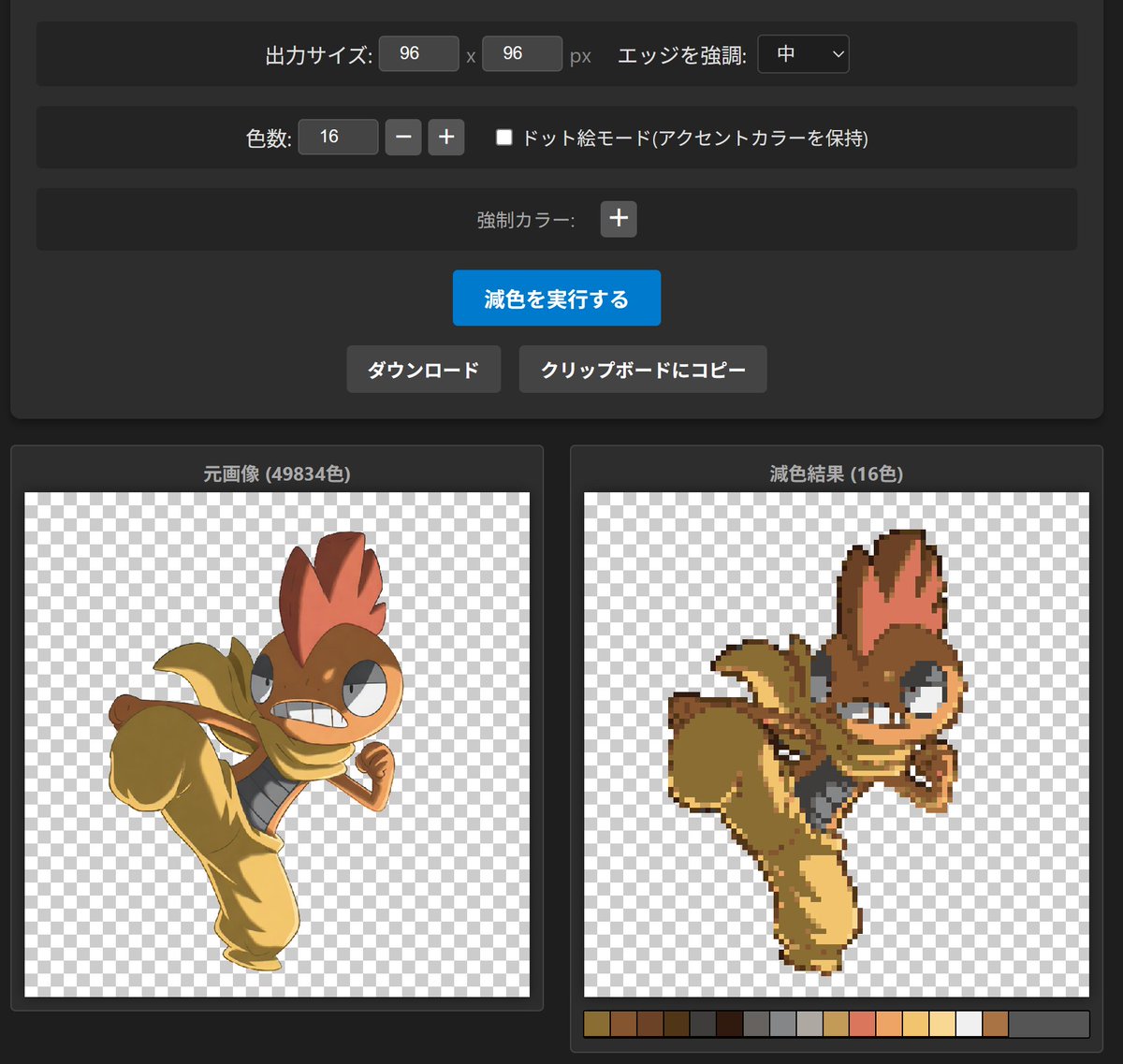The image size is (1123, 1064).
Task: Click the ダウンロード button
Action: point(424,370)
